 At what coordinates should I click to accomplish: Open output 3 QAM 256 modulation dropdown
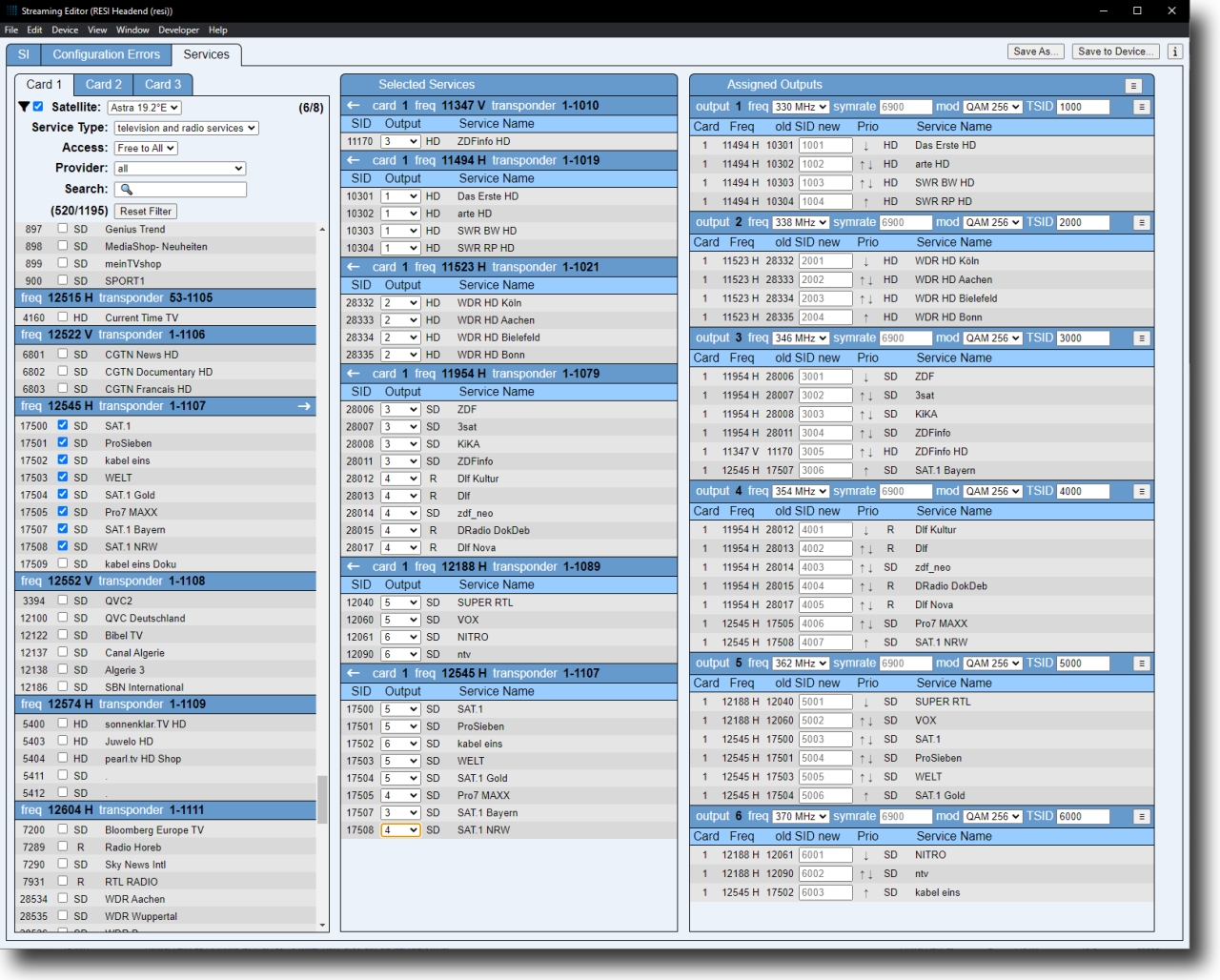[992, 338]
